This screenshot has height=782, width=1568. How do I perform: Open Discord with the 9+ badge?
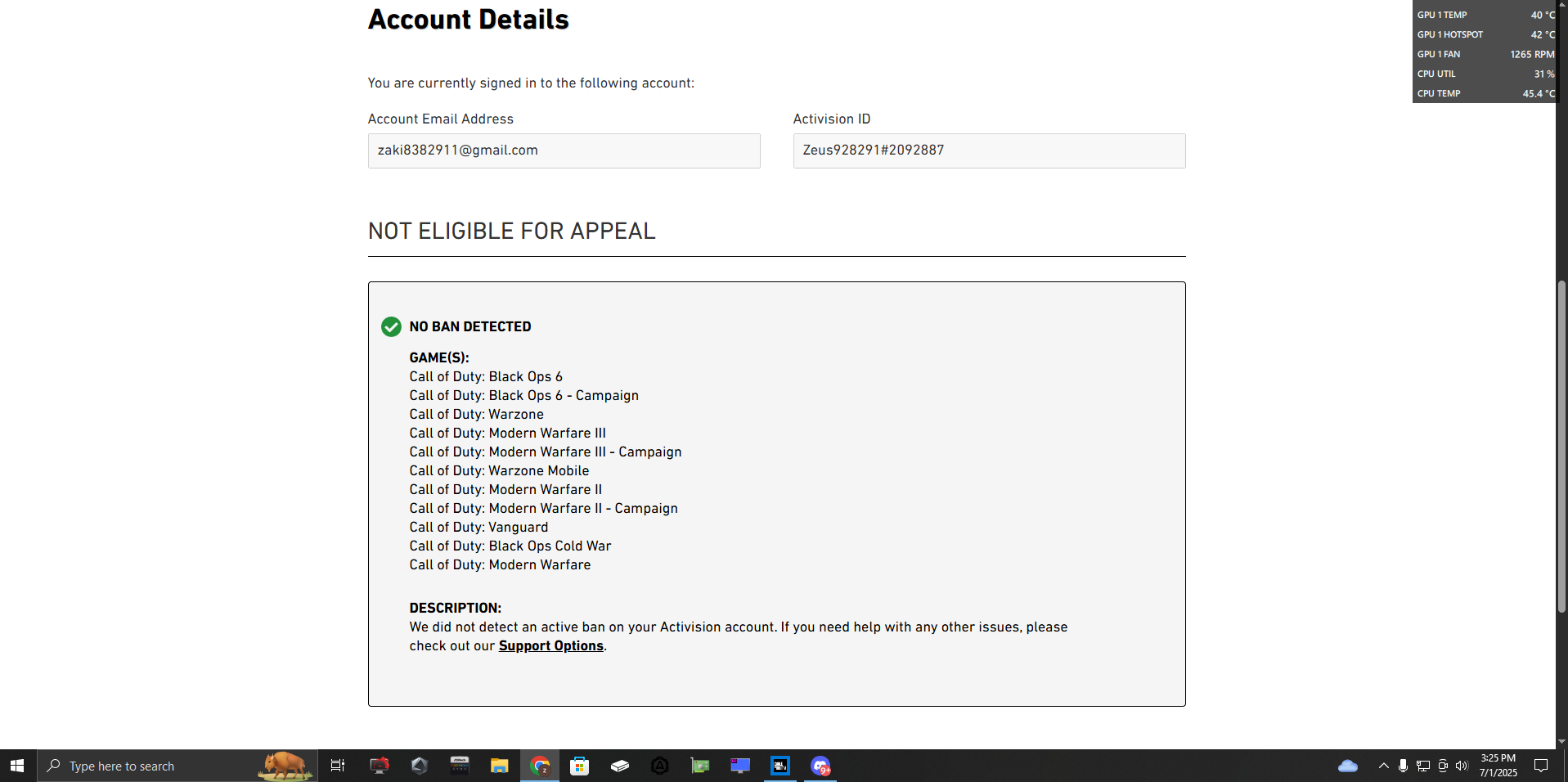(820, 766)
